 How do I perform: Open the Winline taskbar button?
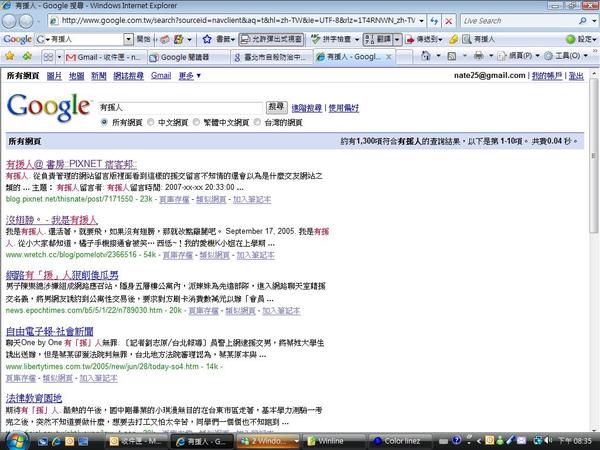click(334, 441)
